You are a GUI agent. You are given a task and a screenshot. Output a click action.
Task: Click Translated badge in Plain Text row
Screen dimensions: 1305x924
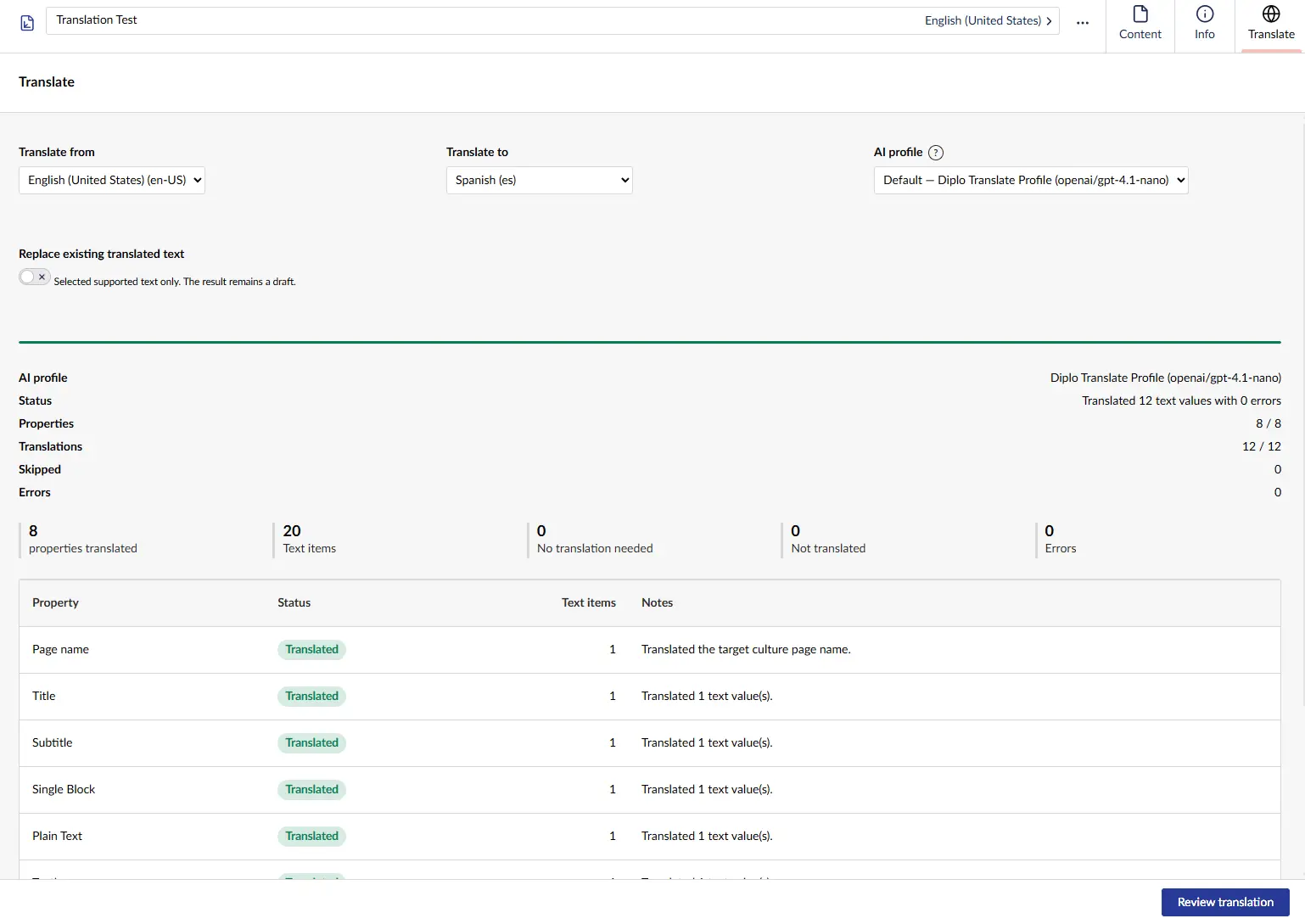point(311,837)
